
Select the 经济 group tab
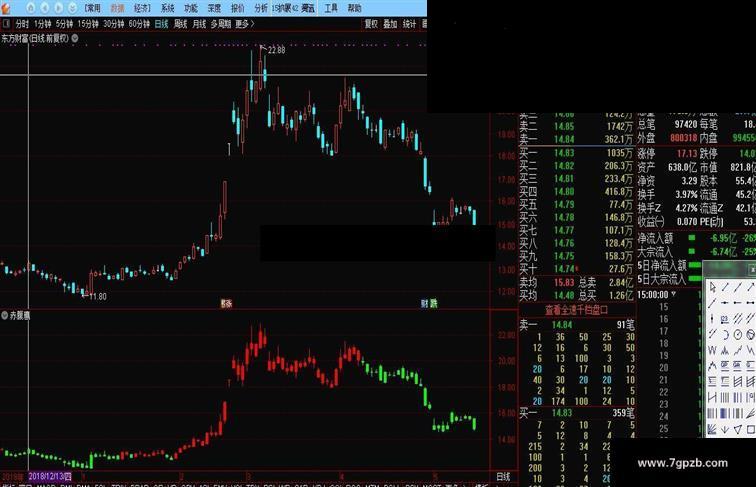tap(142, 8)
